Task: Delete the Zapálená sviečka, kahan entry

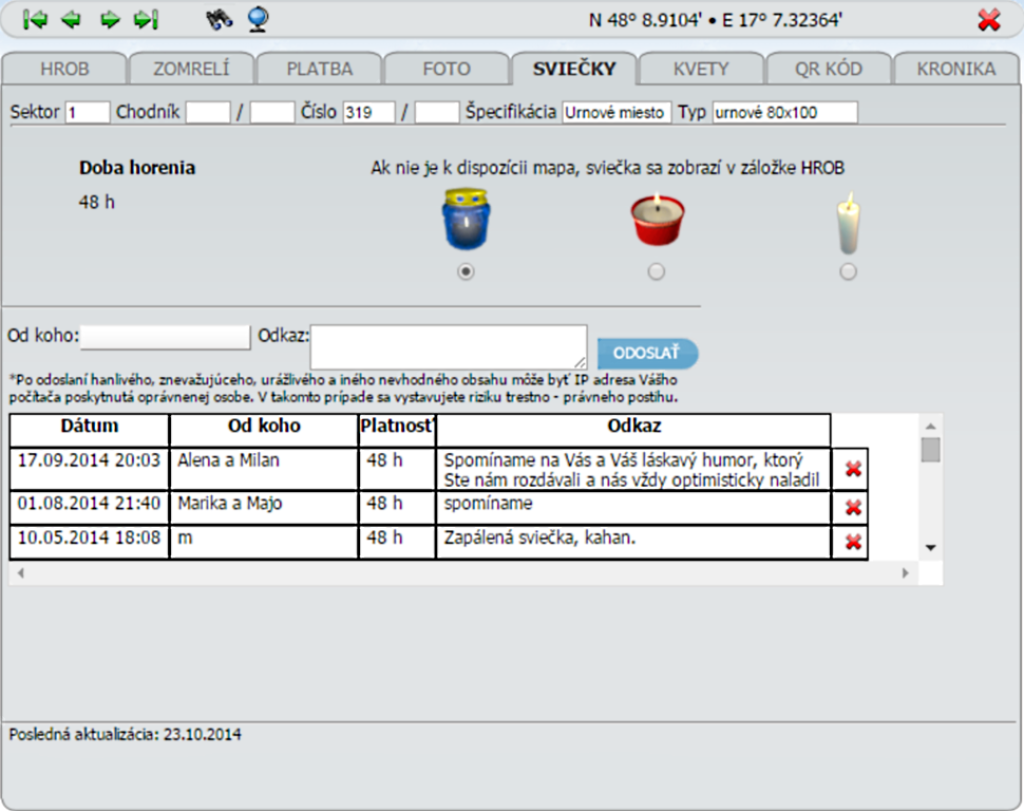Action: pyautogui.click(x=853, y=541)
